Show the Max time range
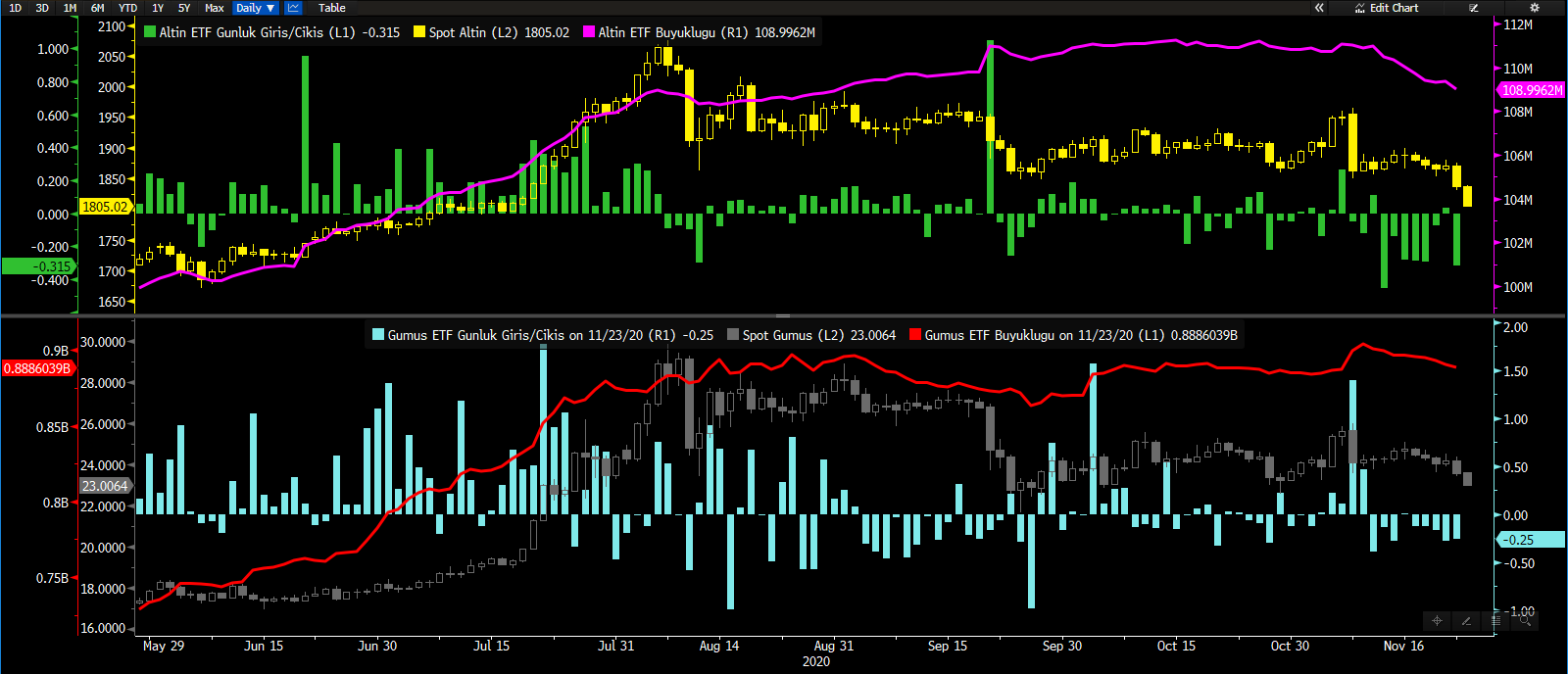Image resolution: width=1568 pixels, height=674 pixels. pos(215,8)
